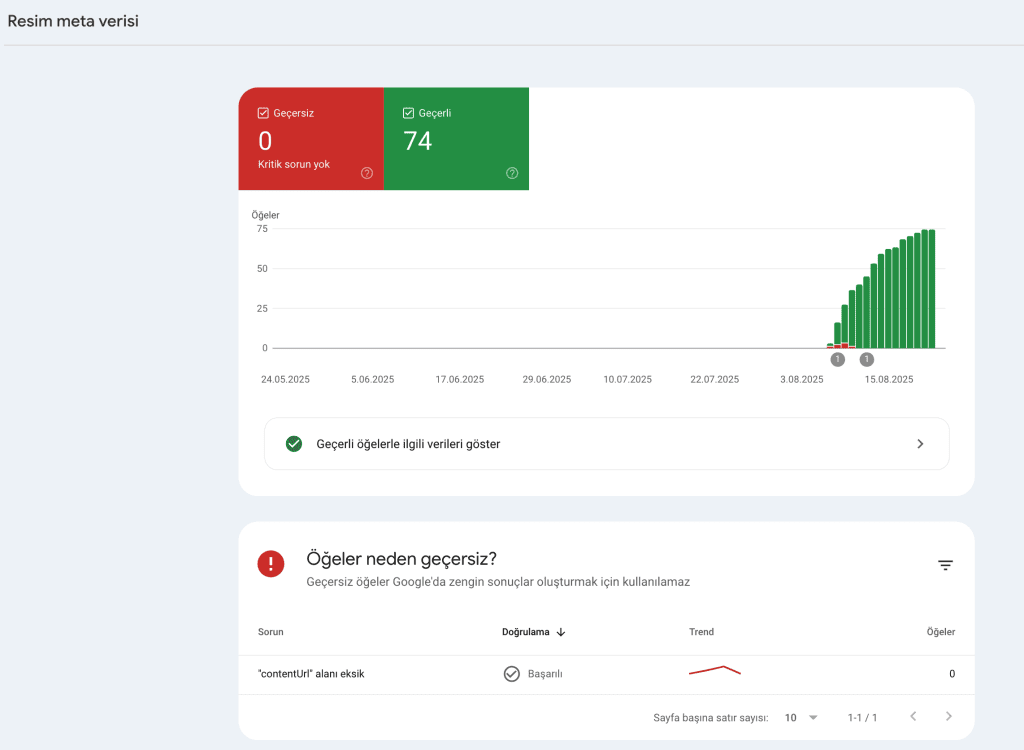The image size is (1024, 750).
Task: Click the red trend sparkline
Action: [x=714, y=671]
